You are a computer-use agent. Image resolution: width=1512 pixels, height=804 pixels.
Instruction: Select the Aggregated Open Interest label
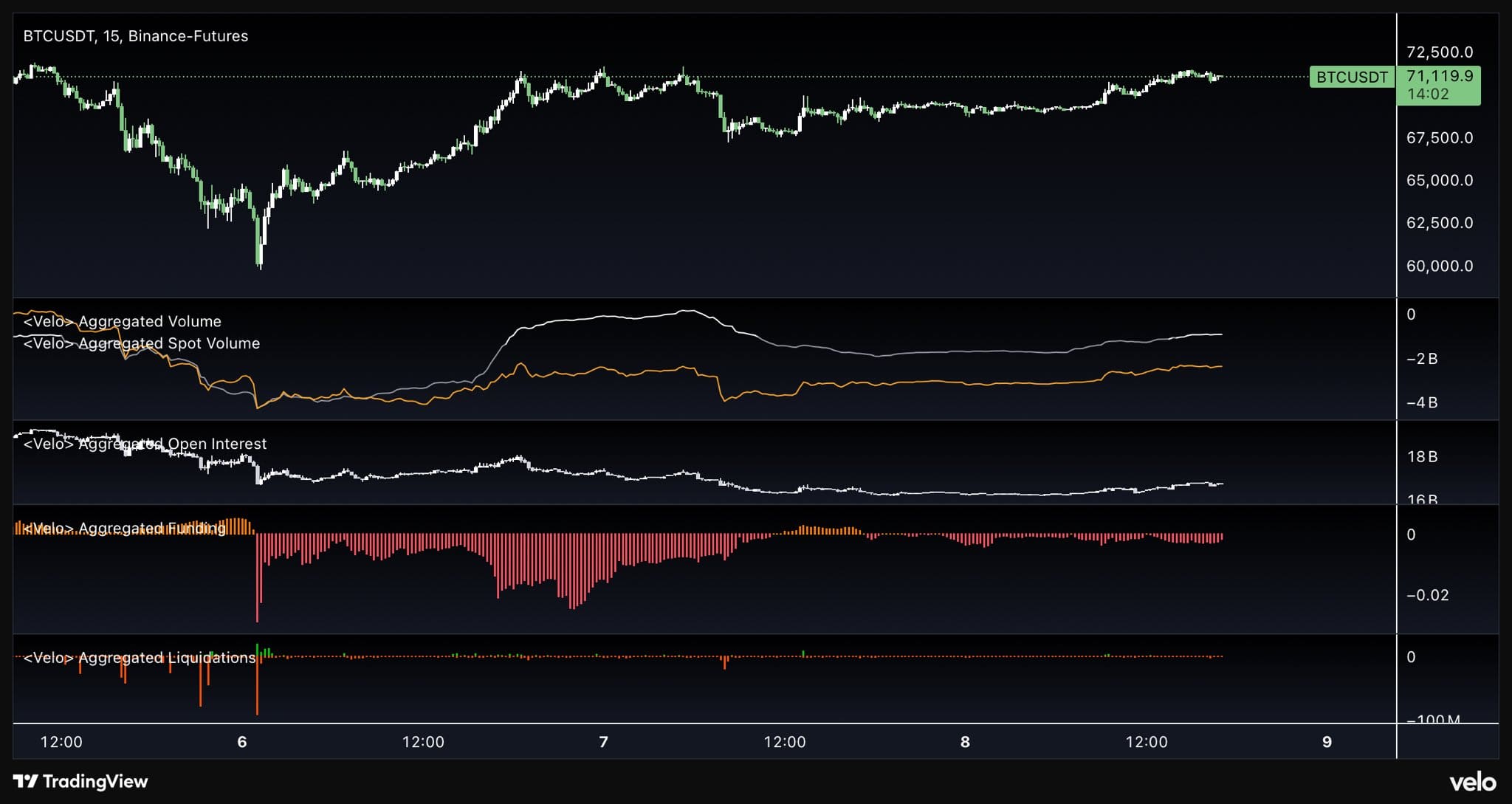(145, 444)
